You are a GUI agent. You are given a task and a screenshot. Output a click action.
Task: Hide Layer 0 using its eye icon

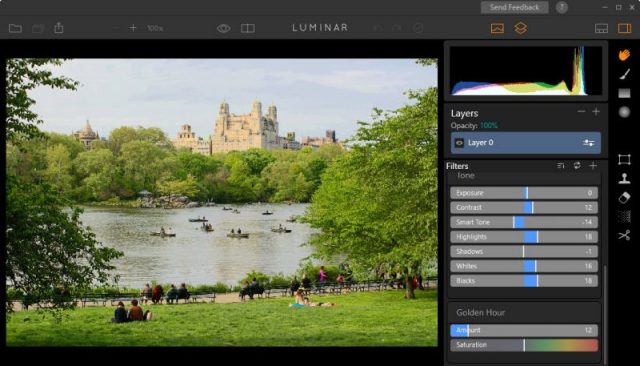[459, 143]
